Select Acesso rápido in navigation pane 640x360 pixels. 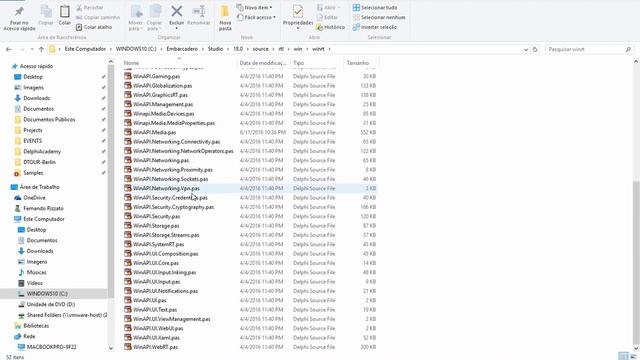coord(33,66)
